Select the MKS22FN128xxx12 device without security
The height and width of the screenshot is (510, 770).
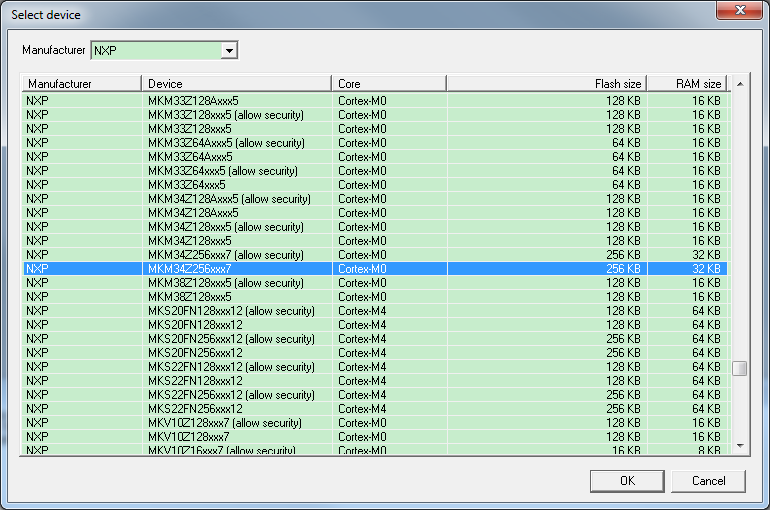click(375, 381)
